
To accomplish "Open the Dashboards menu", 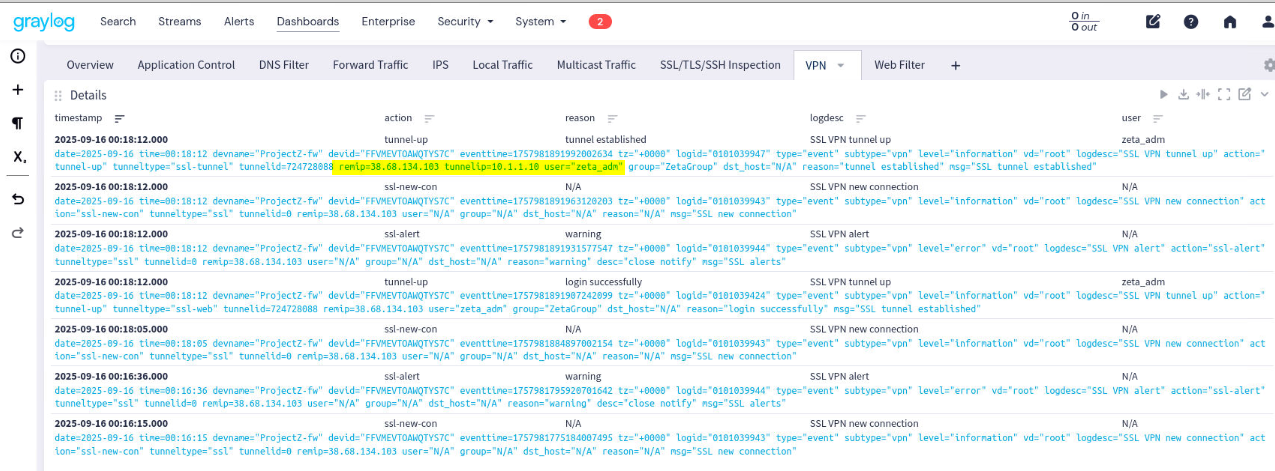I will coord(307,21).
